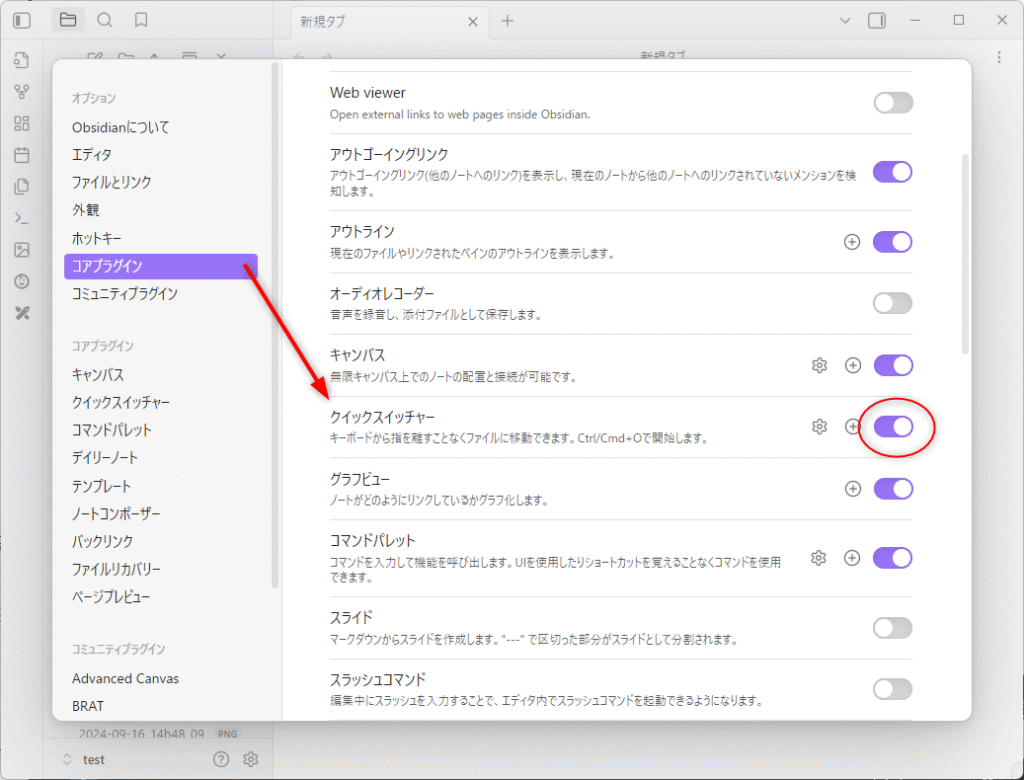
Task: Open クイックスイッチャー plugin settings gear
Action: tap(819, 427)
